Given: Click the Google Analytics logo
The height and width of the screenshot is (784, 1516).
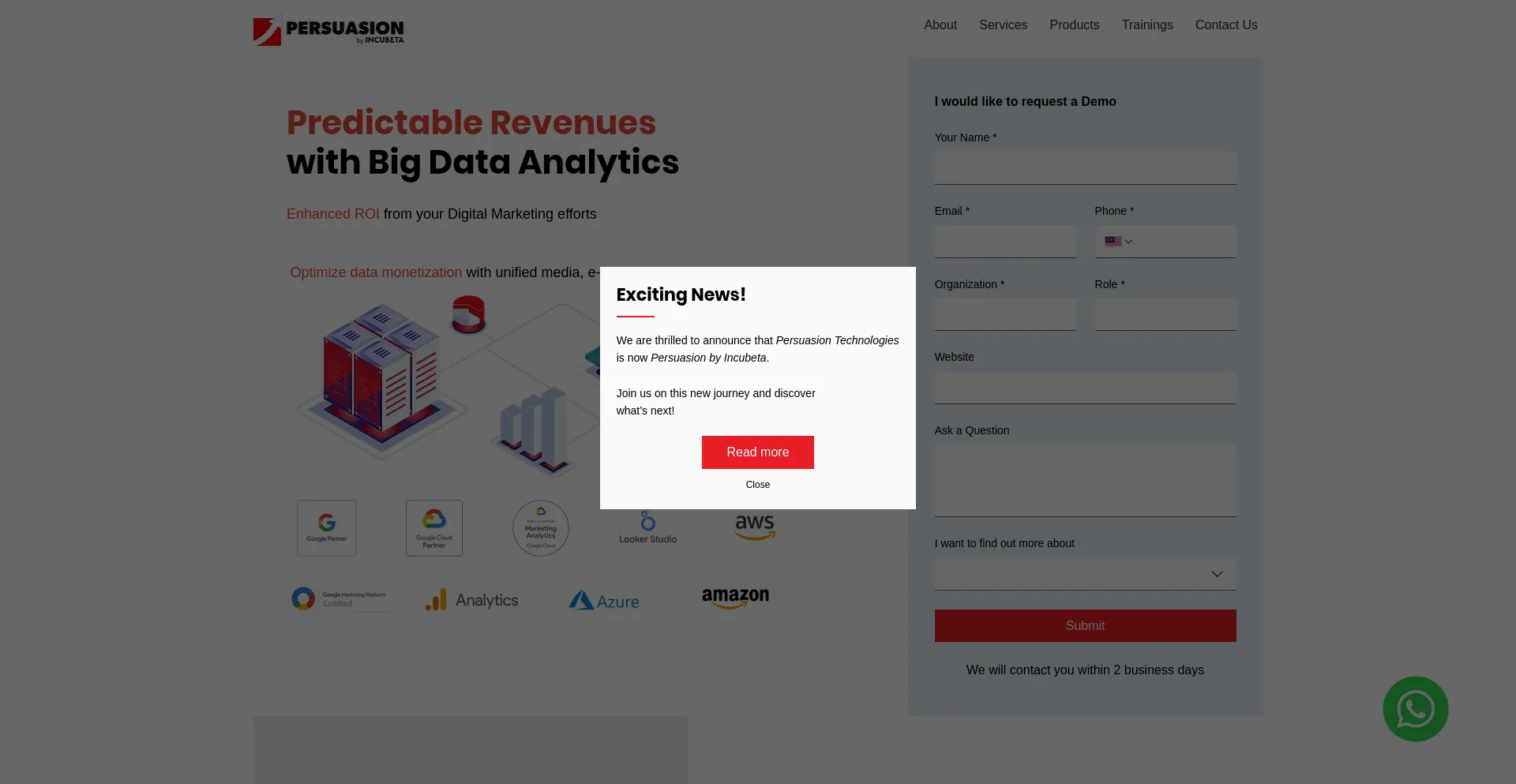Looking at the screenshot, I should (471, 600).
